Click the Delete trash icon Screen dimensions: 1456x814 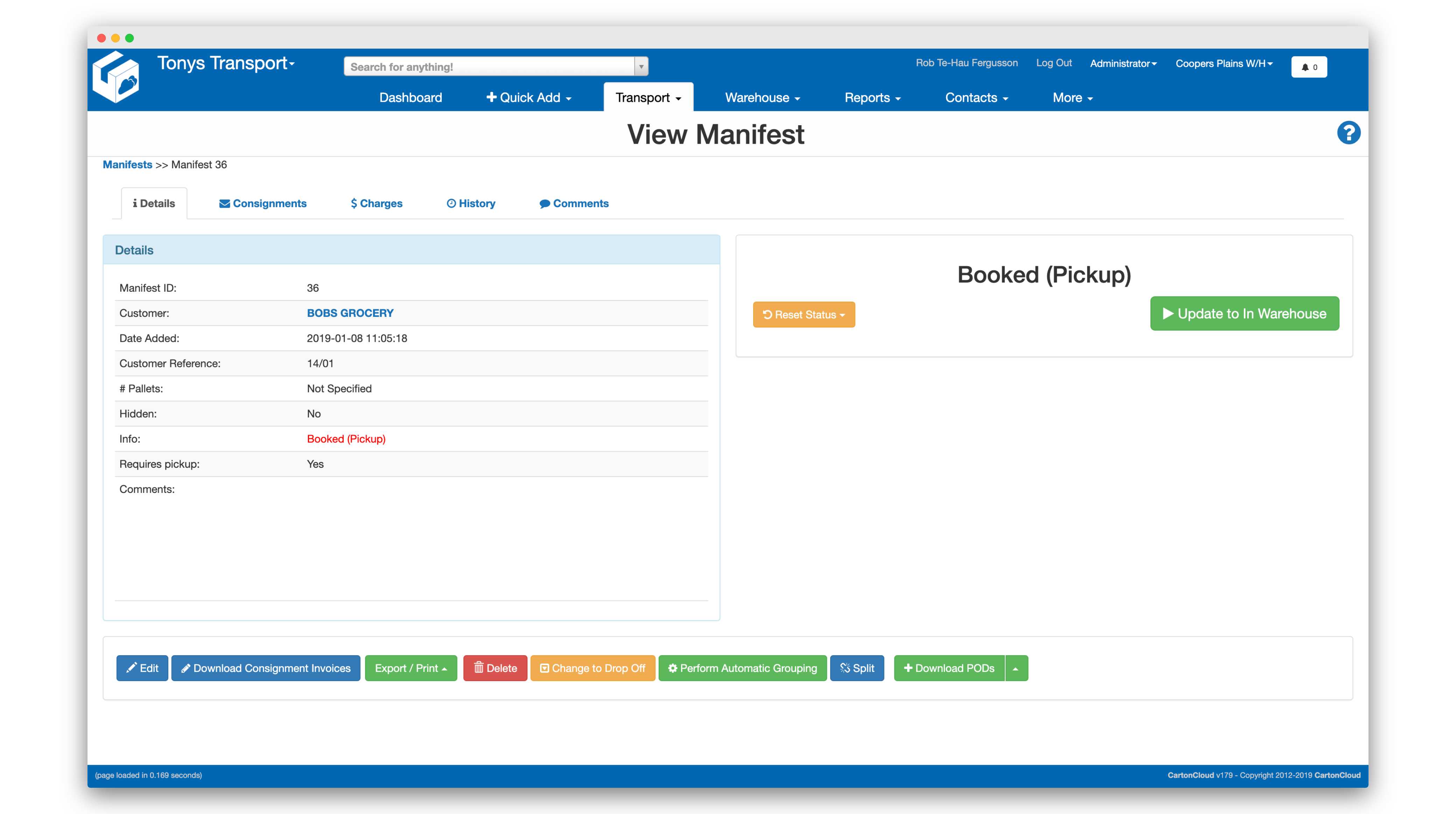click(x=478, y=668)
